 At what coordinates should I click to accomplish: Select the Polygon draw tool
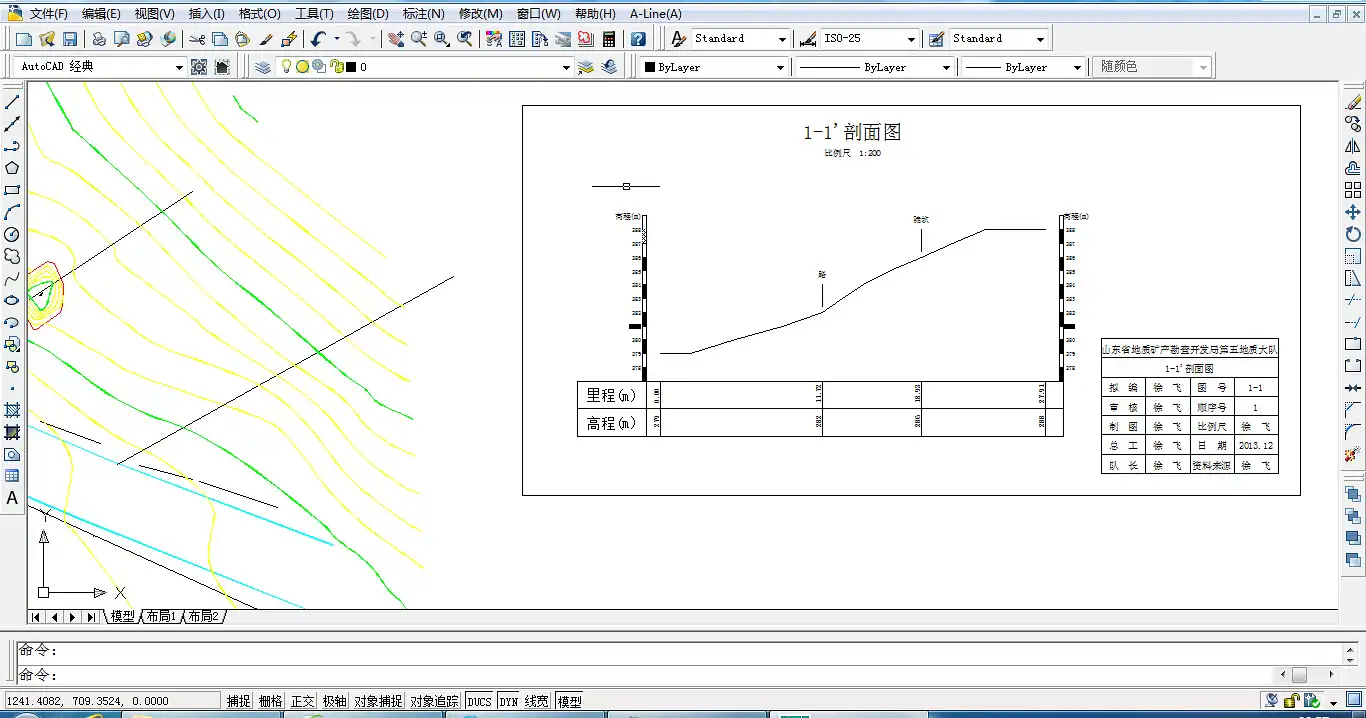click(13, 168)
